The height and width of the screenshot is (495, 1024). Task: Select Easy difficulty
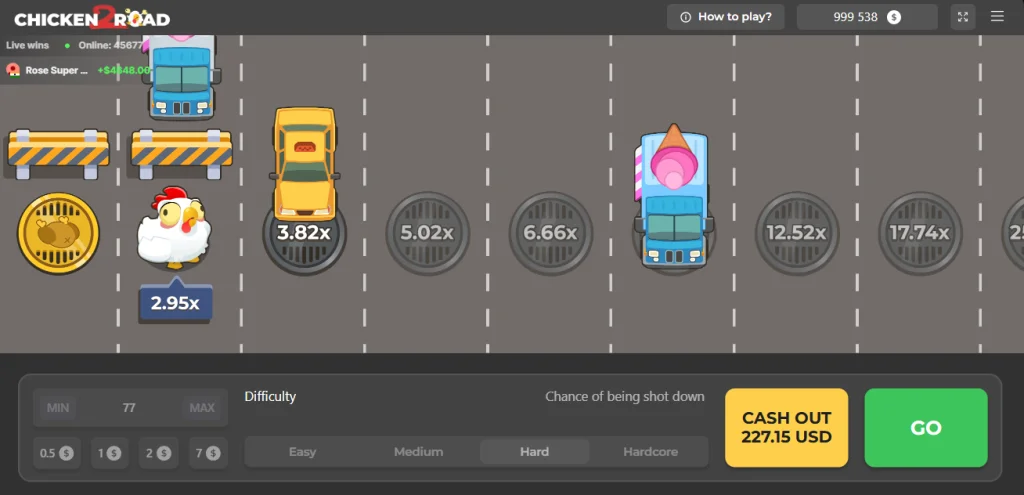pyautogui.click(x=302, y=452)
